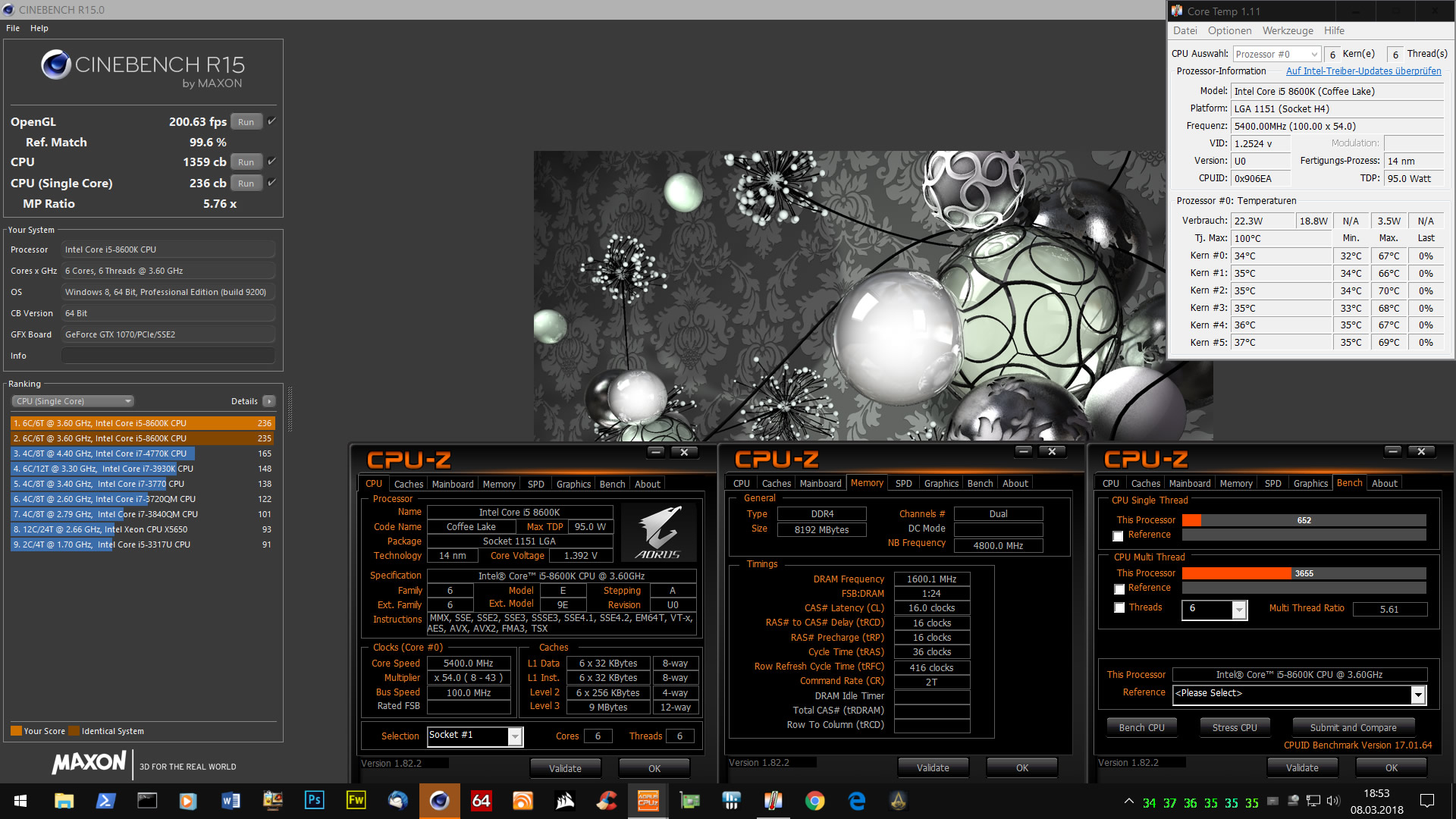Click the Cinebench icon in taskbar
The height and width of the screenshot is (819, 1456).
439,801
